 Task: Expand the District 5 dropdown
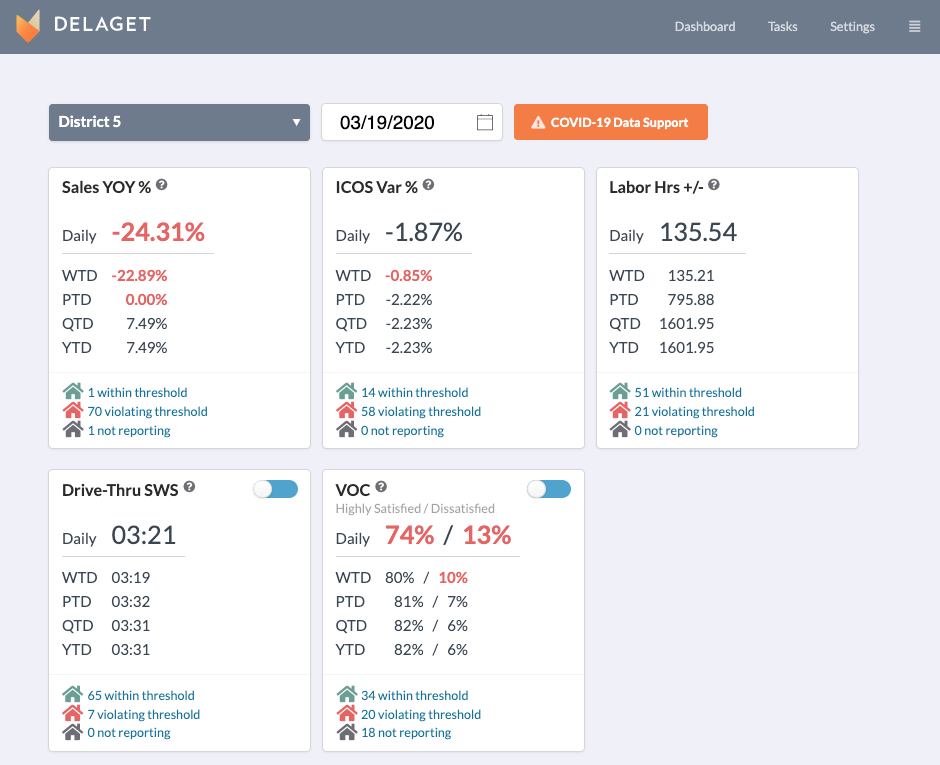pyautogui.click(x=179, y=122)
